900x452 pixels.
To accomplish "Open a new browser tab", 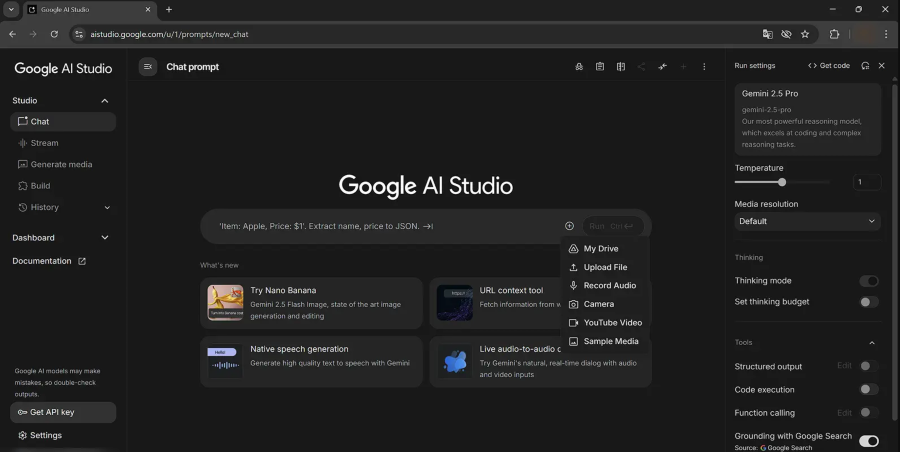I will coord(169,9).
